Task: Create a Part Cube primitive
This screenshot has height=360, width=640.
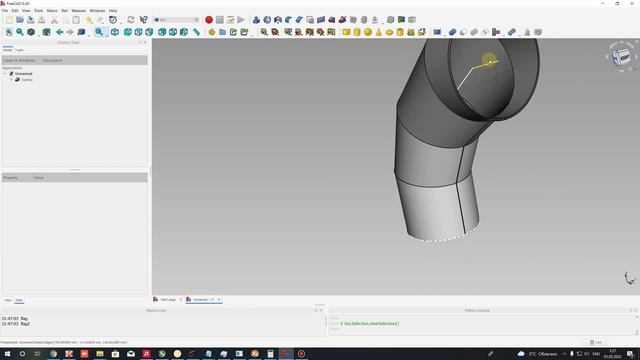Action: click(x=346, y=32)
